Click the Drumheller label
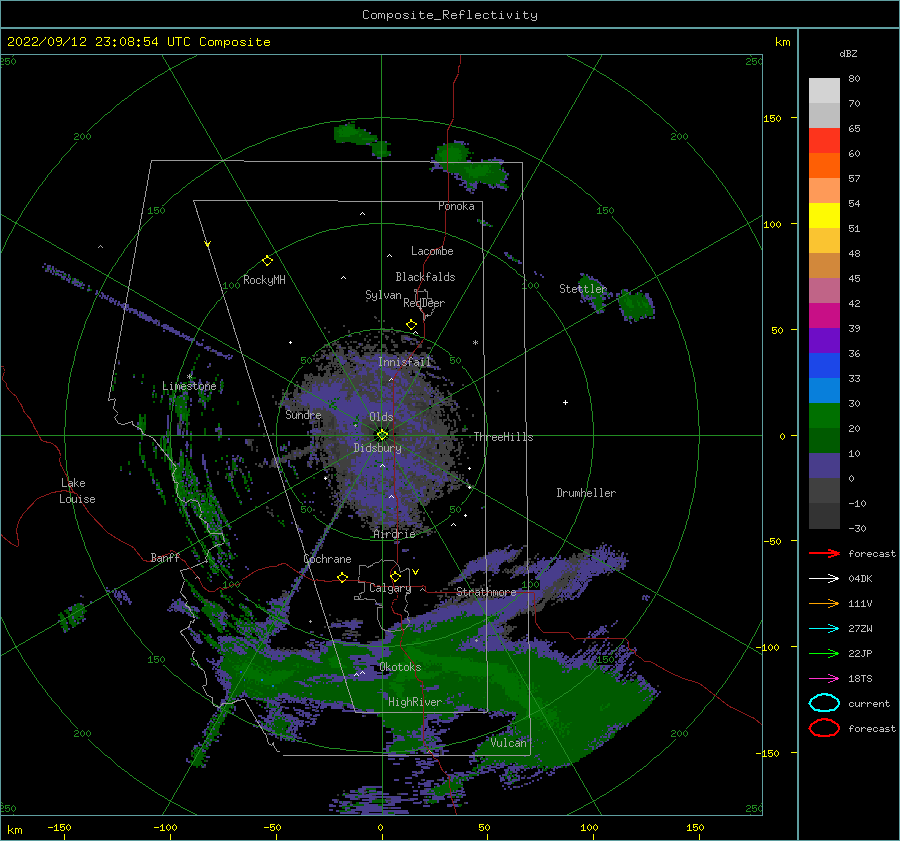The width and height of the screenshot is (900, 841). pos(586,493)
